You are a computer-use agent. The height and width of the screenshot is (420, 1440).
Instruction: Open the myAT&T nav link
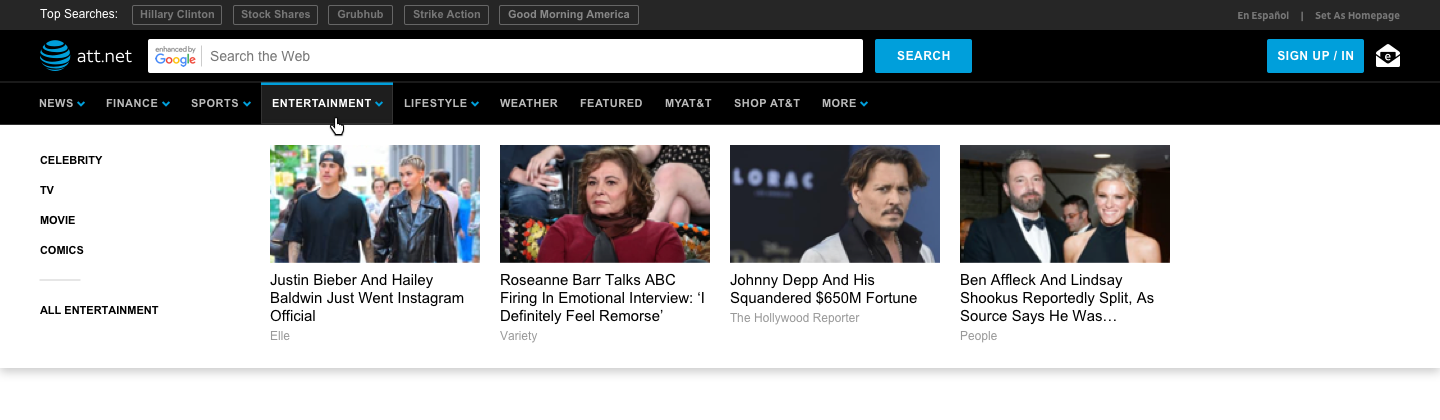[688, 103]
